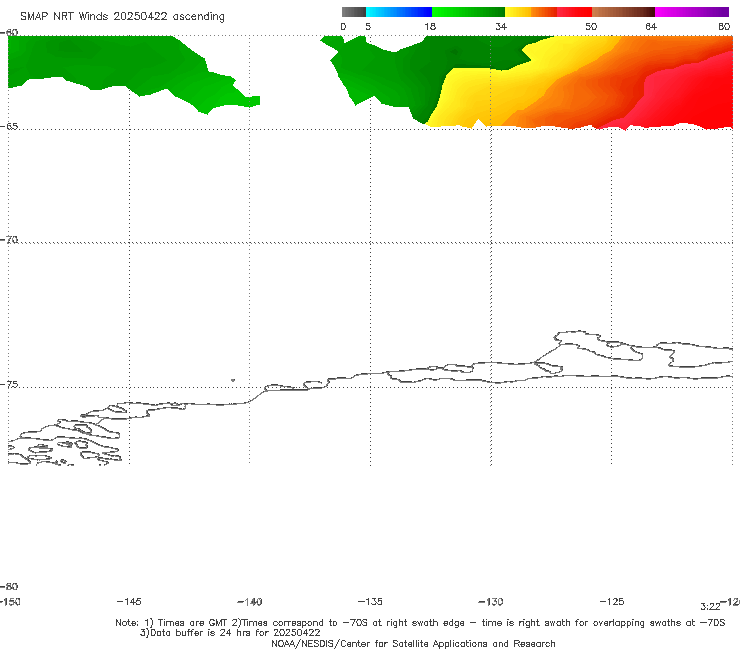Click the longitude label '-125'
This screenshot has height=650, width=740.
coord(612,602)
